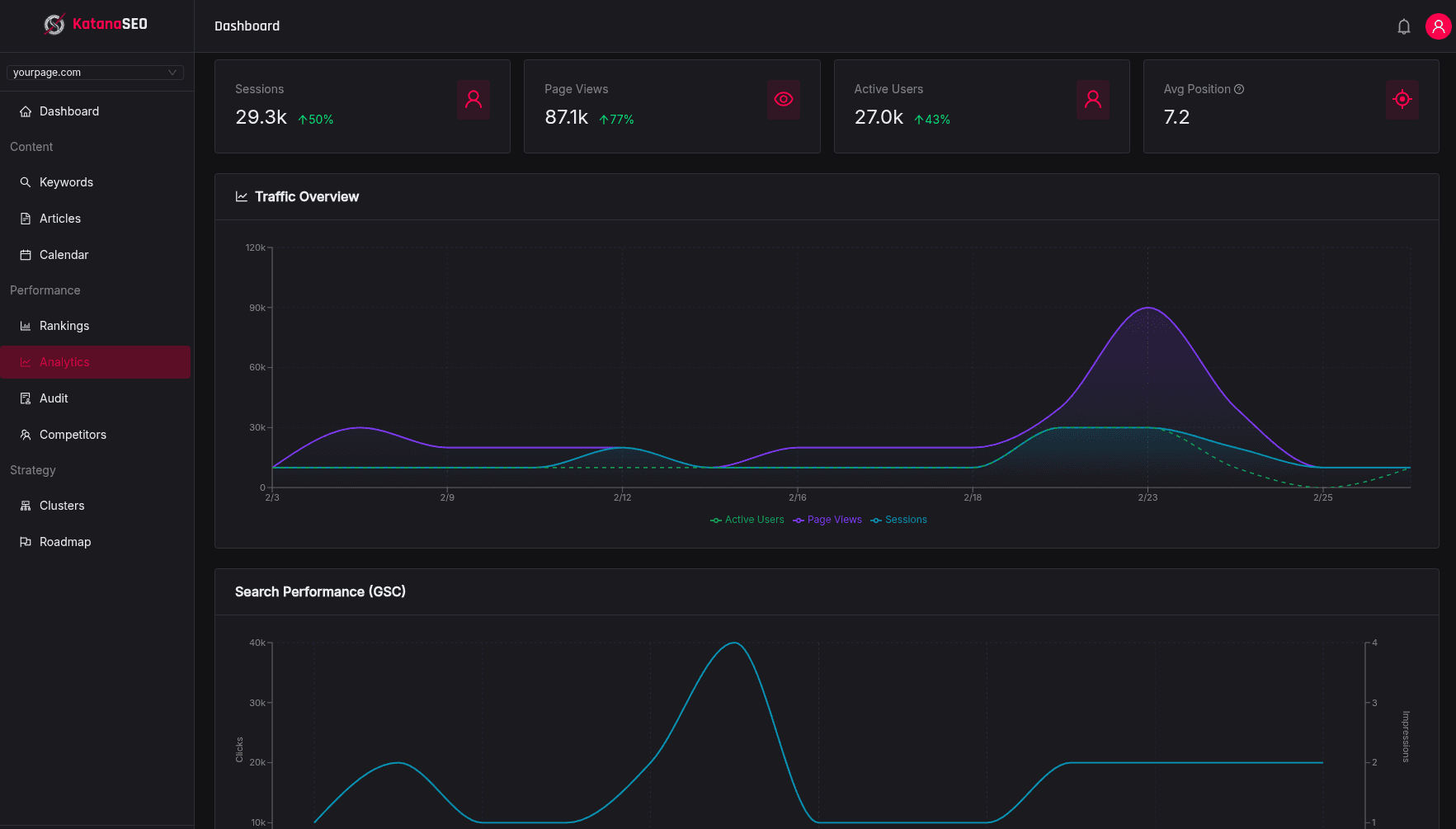
Task: Click the Page Views eye icon
Action: 783,100
